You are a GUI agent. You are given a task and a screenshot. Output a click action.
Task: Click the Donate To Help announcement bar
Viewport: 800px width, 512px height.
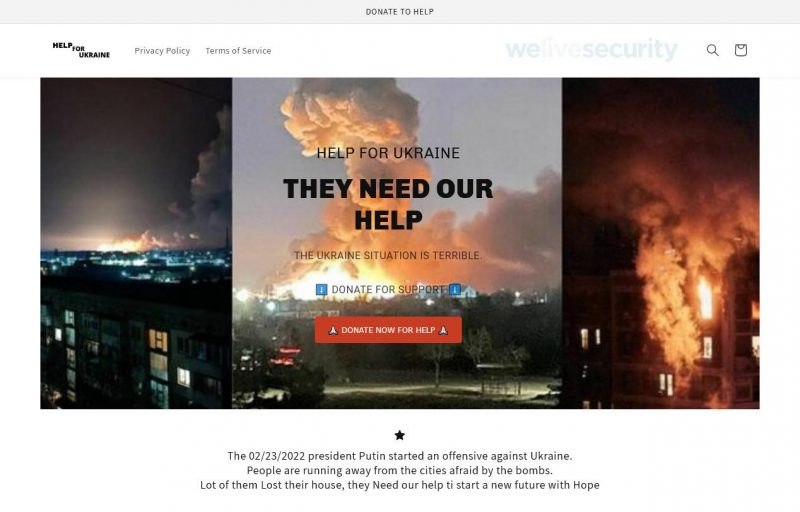point(399,12)
